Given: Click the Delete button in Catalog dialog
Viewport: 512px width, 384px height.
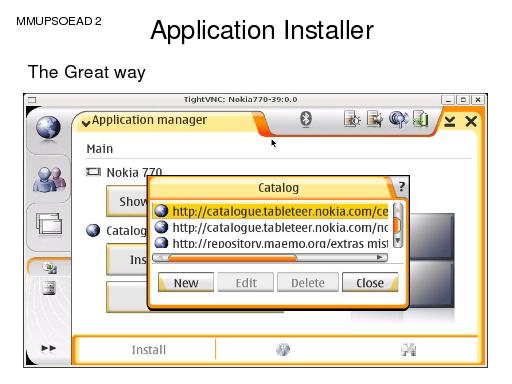Looking at the screenshot, I should (308, 283).
